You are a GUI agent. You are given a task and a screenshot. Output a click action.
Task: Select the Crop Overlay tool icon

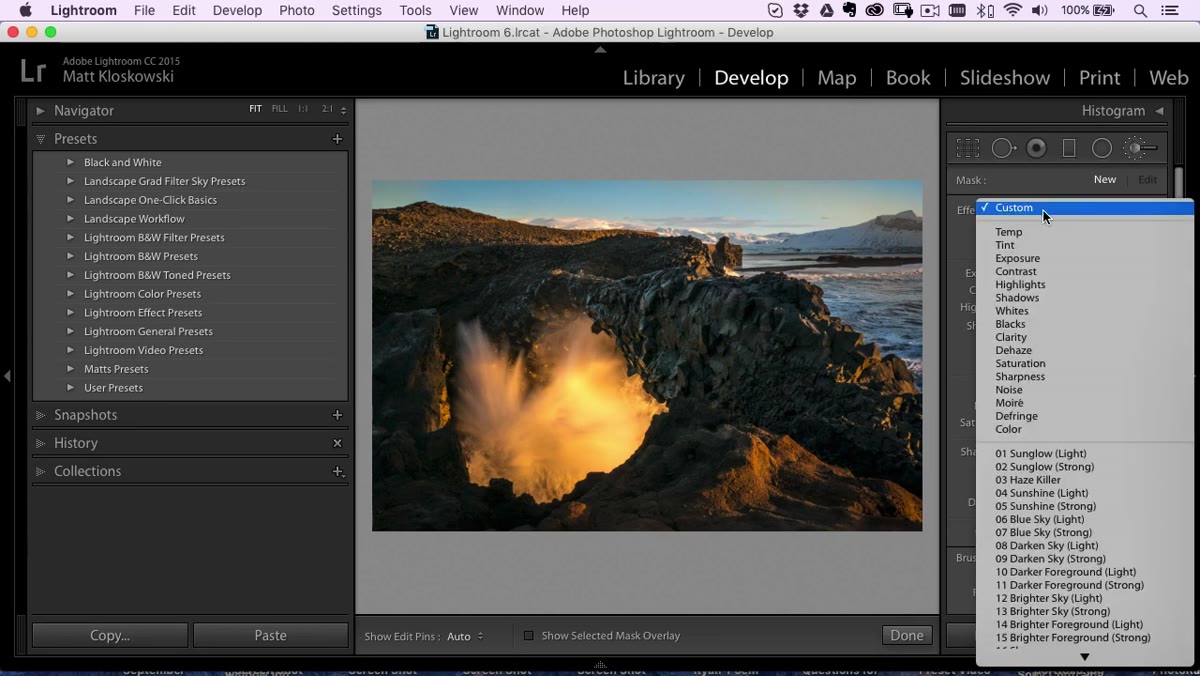967,148
